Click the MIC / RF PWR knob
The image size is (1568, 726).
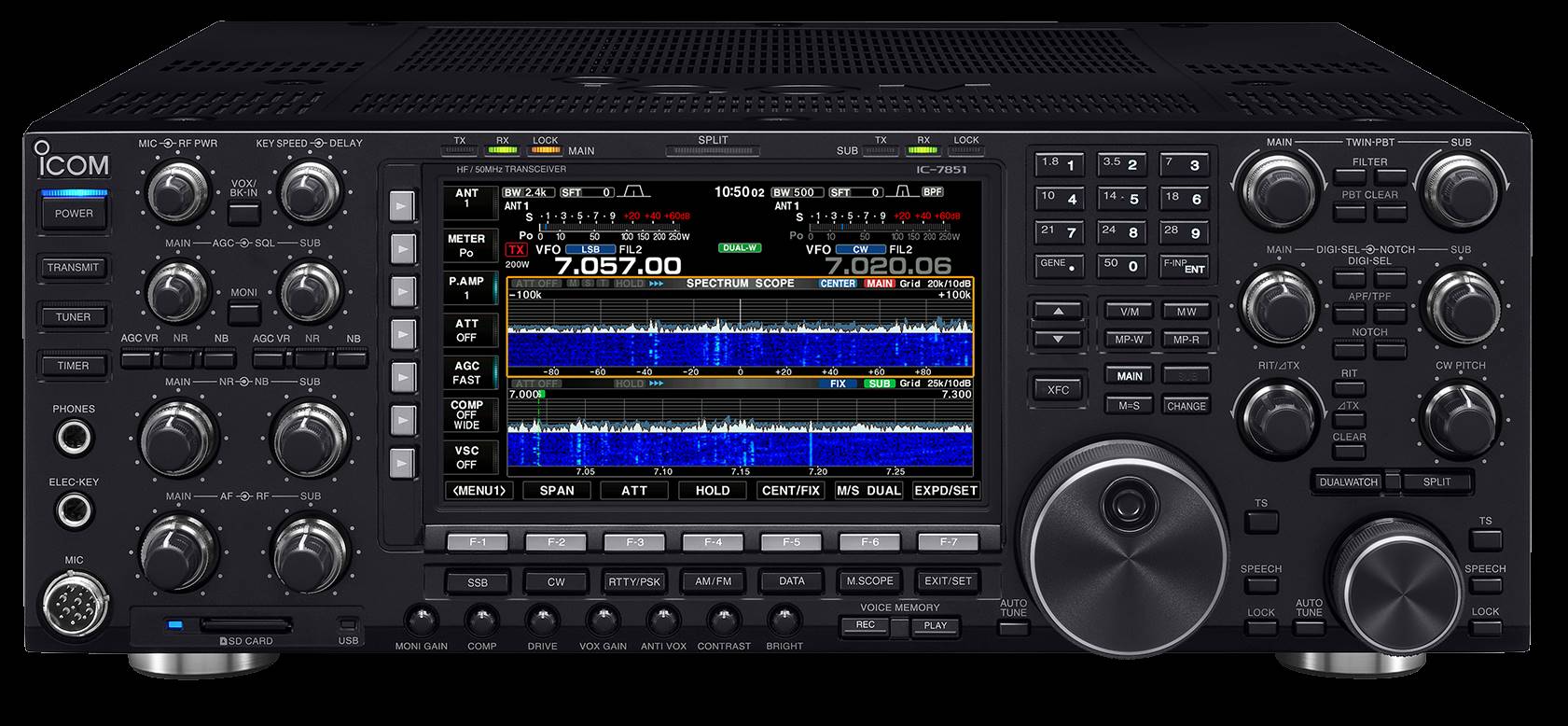[x=177, y=194]
